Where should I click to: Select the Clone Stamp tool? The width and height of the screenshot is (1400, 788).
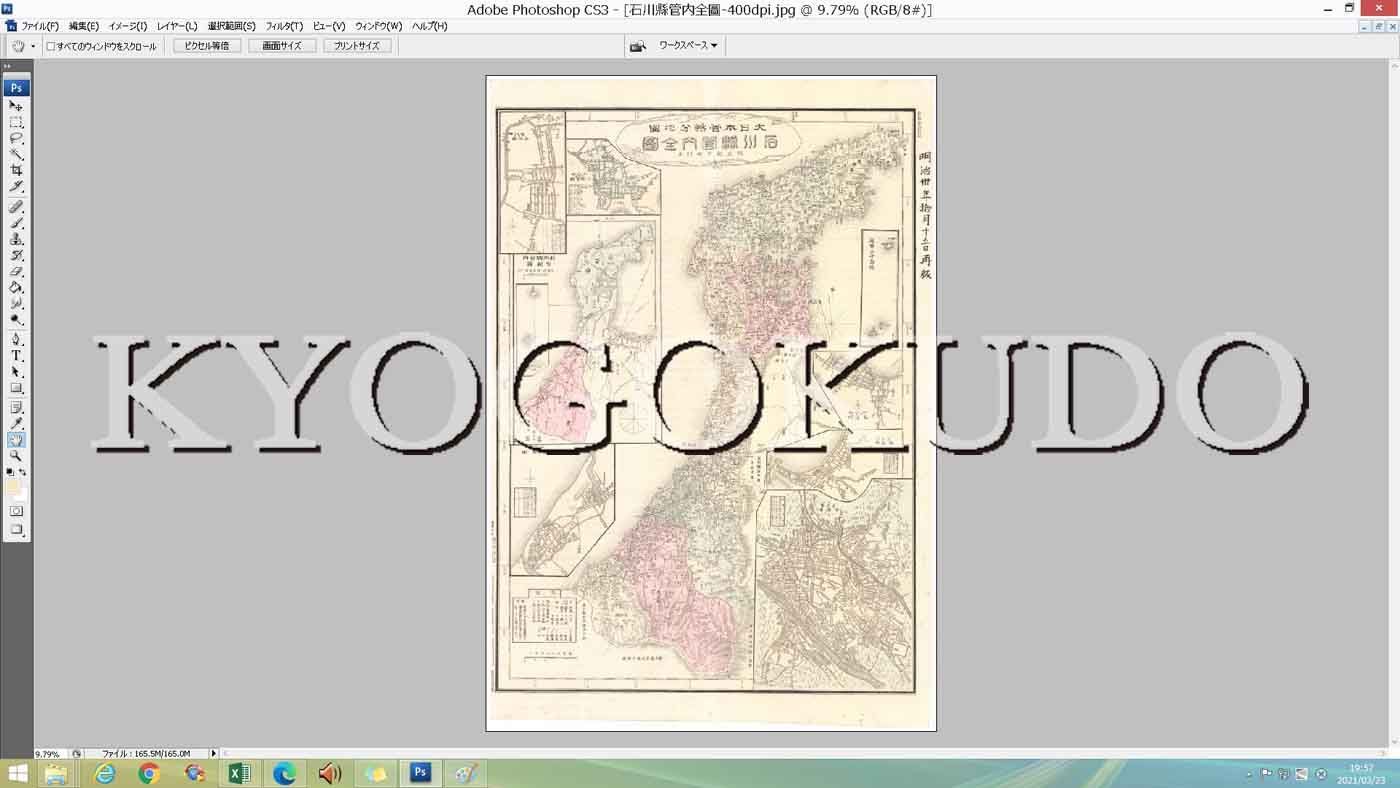(x=16, y=239)
